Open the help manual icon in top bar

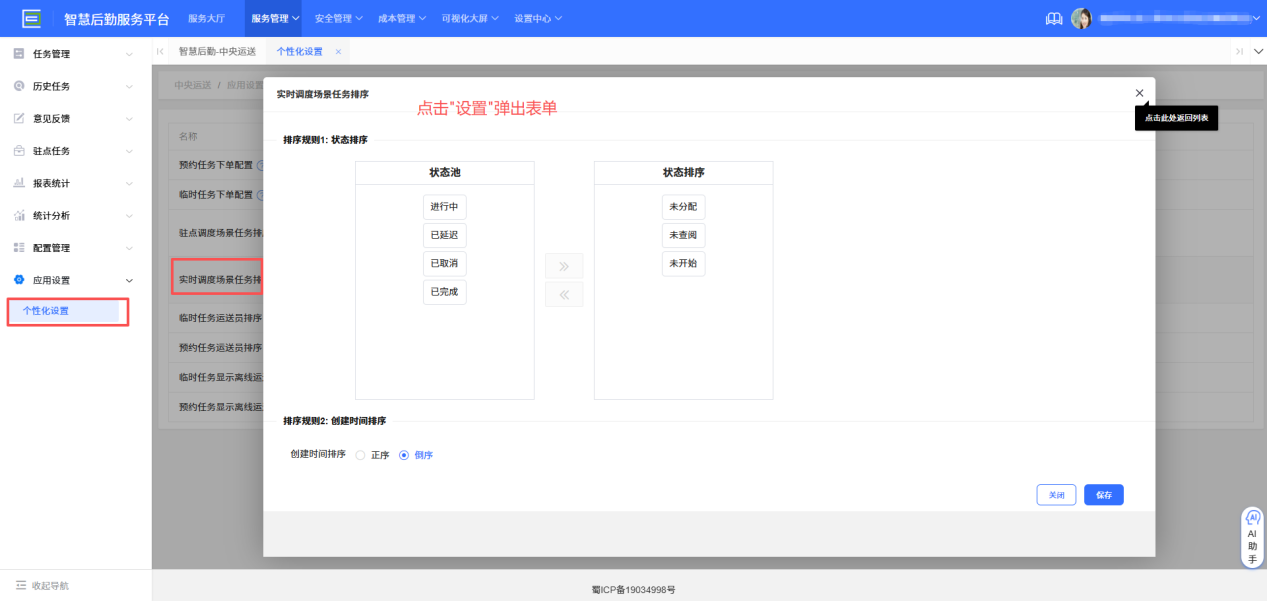coord(1053,17)
